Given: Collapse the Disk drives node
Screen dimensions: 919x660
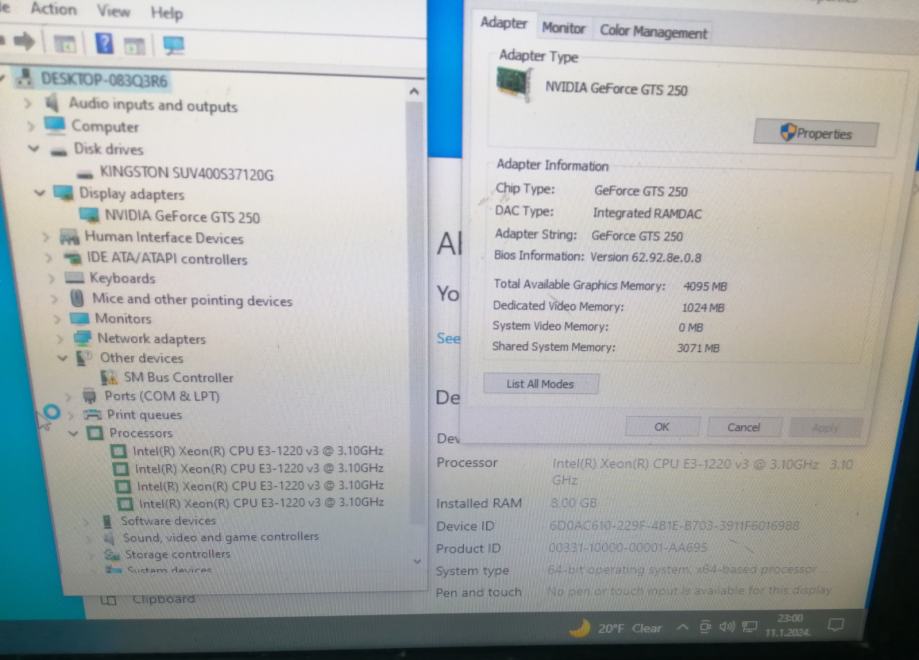Looking at the screenshot, I should [34, 148].
